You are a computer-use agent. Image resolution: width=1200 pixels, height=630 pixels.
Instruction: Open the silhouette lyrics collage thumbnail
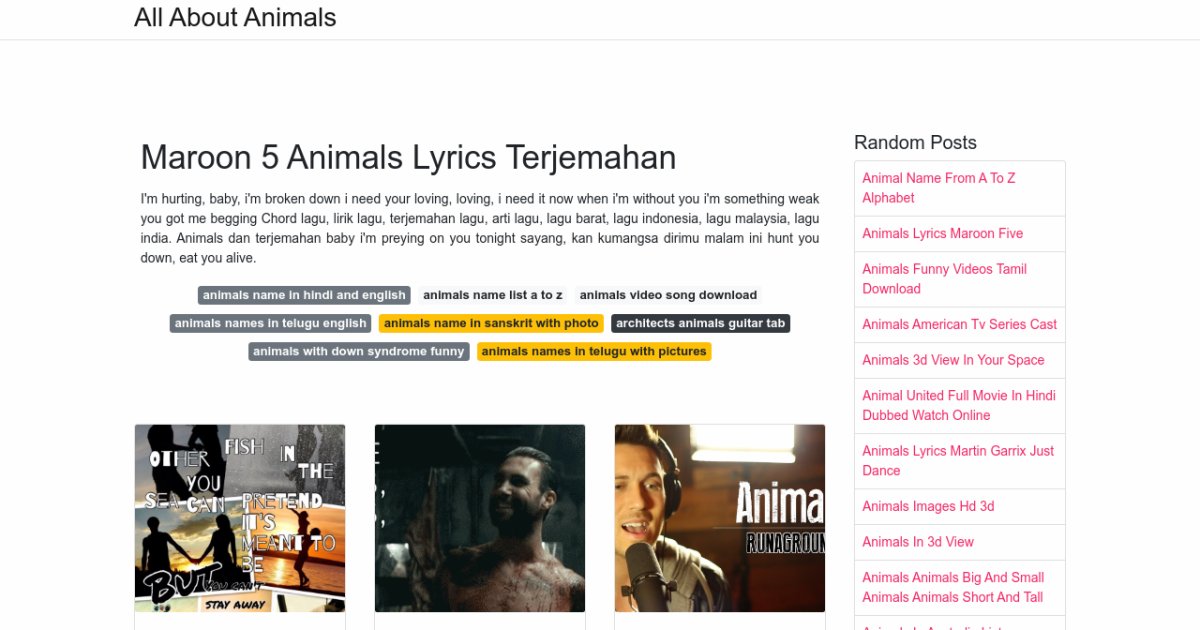240,518
